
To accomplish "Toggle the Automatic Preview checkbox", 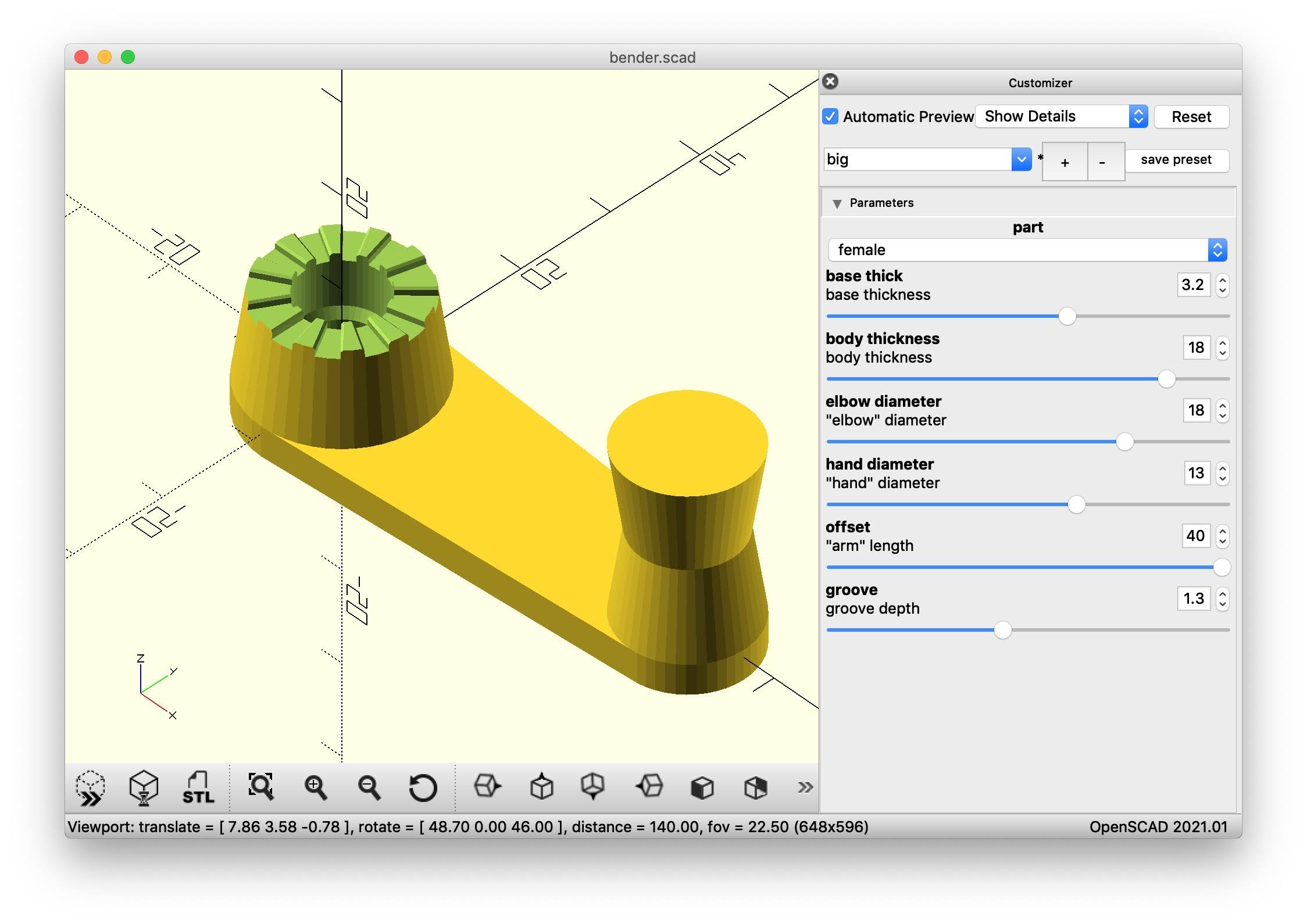I will pyautogui.click(x=830, y=116).
